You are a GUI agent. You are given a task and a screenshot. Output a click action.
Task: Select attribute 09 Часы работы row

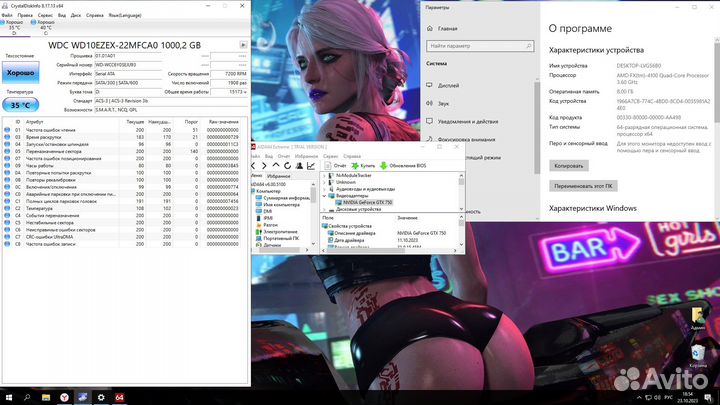click(x=124, y=165)
